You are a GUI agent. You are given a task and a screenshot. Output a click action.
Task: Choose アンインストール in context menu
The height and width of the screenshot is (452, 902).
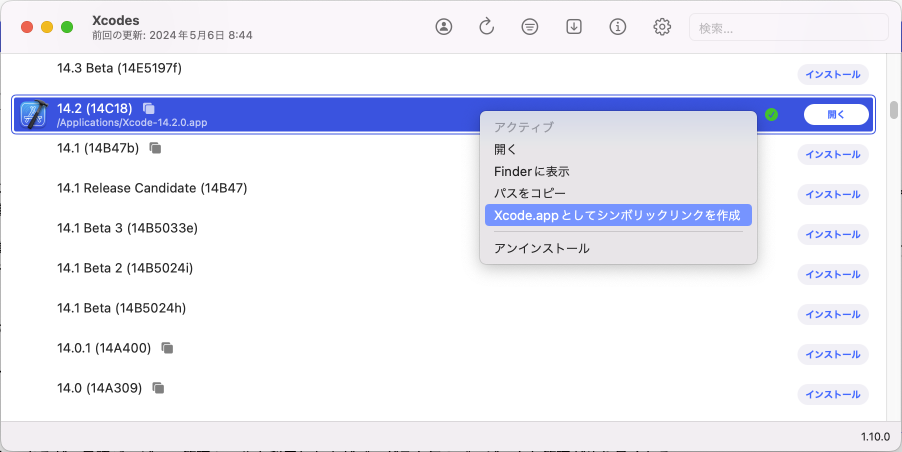point(618,248)
